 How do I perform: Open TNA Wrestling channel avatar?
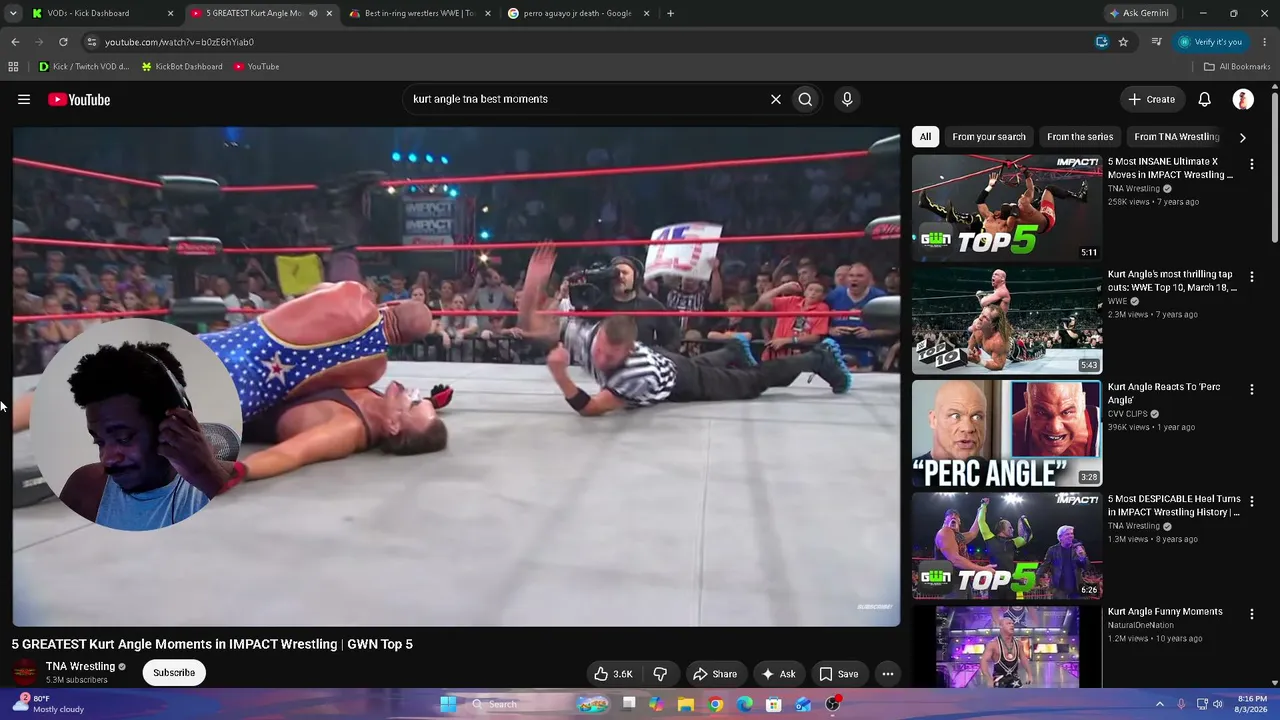pyautogui.click(x=24, y=672)
